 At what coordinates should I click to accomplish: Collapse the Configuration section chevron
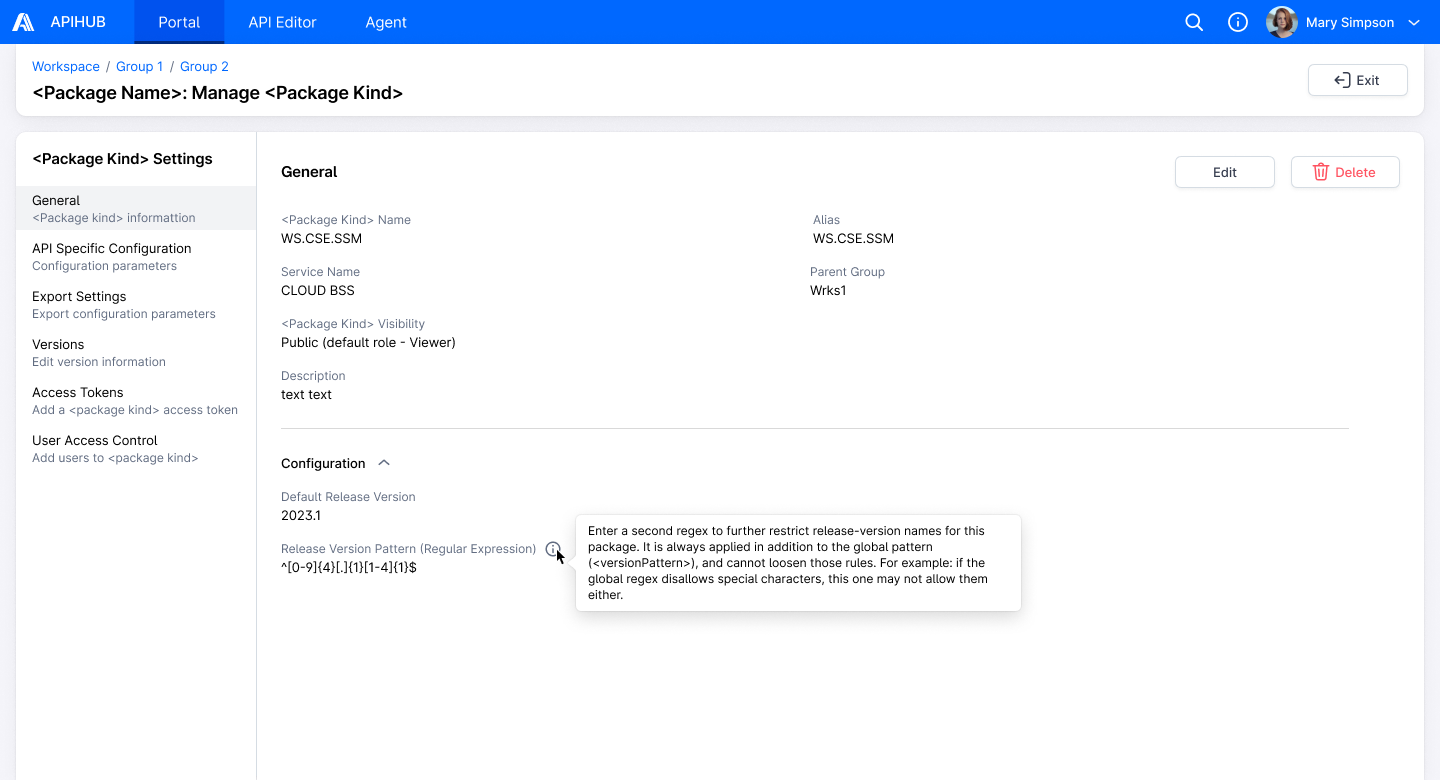(384, 463)
